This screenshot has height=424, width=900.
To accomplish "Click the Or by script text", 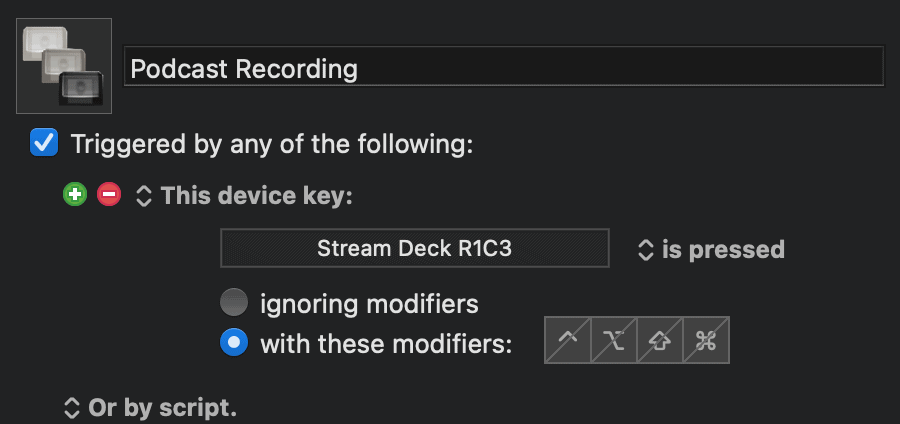I will (x=162, y=408).
